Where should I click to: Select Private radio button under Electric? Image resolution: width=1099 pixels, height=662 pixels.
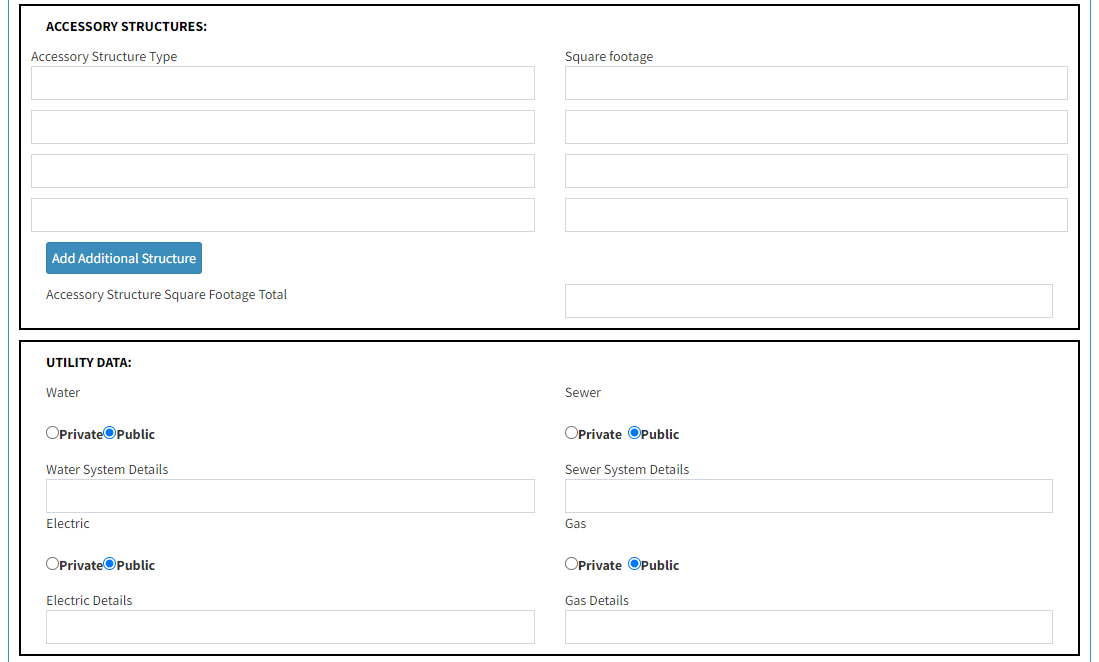[53, 564]
